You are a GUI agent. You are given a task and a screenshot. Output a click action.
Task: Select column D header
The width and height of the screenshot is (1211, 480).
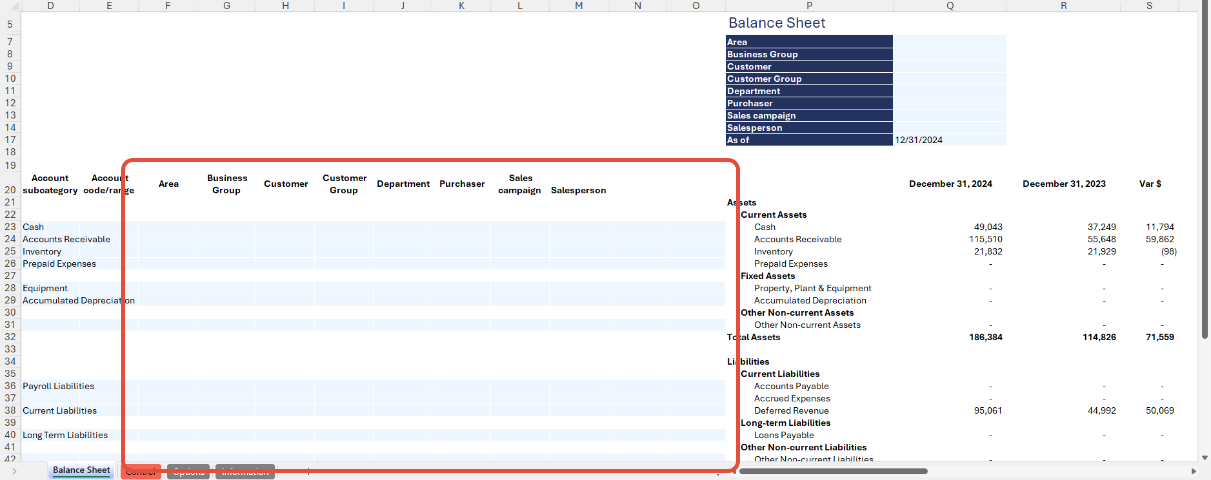pyautogui.click(x=50, y=6)
